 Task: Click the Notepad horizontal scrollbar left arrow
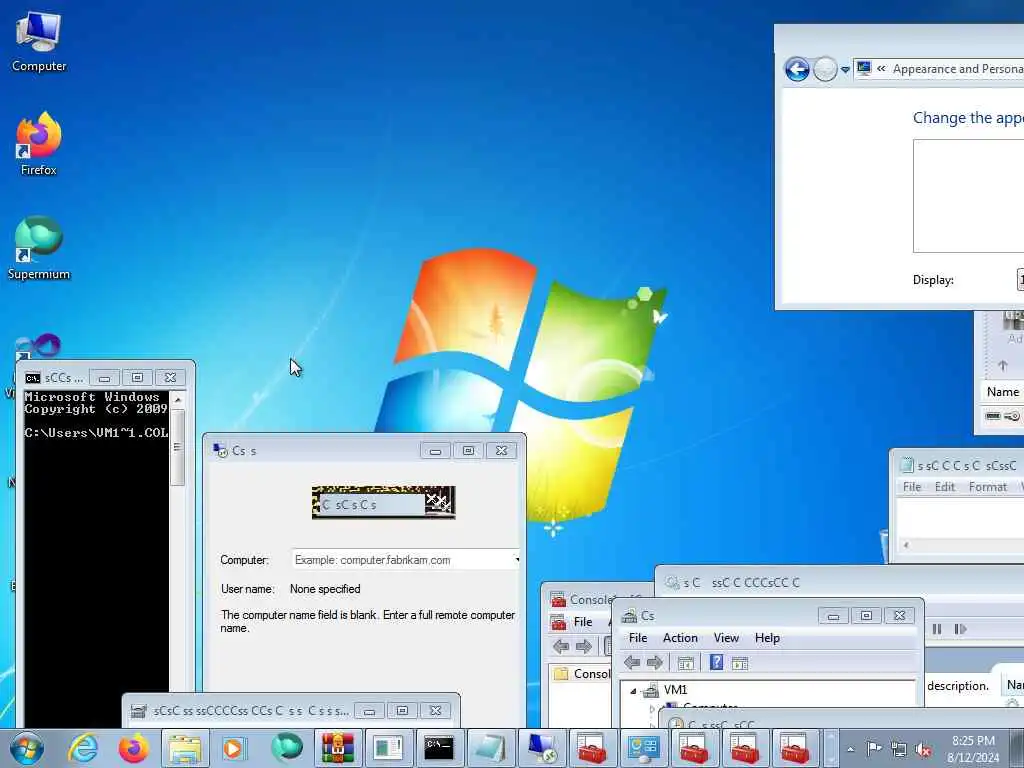point(906,545)
